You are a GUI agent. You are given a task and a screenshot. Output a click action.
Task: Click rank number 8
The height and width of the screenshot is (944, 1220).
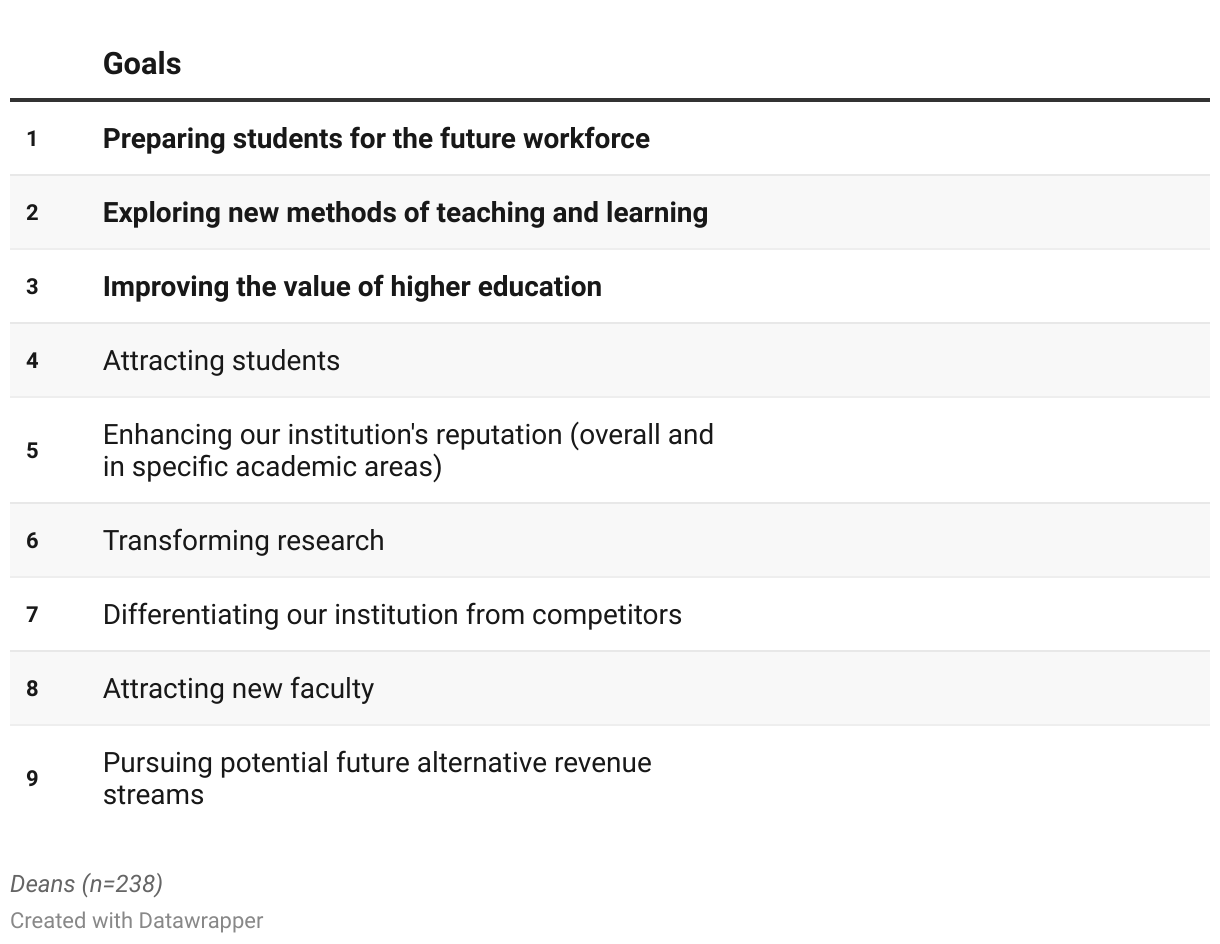click(x=32, y=689)
